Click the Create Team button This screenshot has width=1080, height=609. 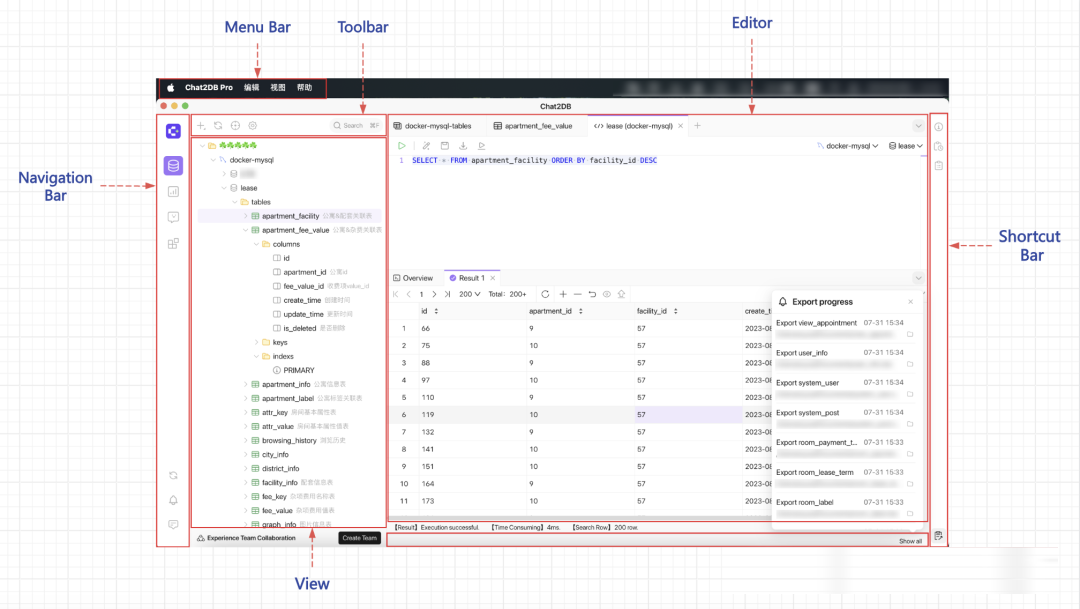click(x=359, y=538)
